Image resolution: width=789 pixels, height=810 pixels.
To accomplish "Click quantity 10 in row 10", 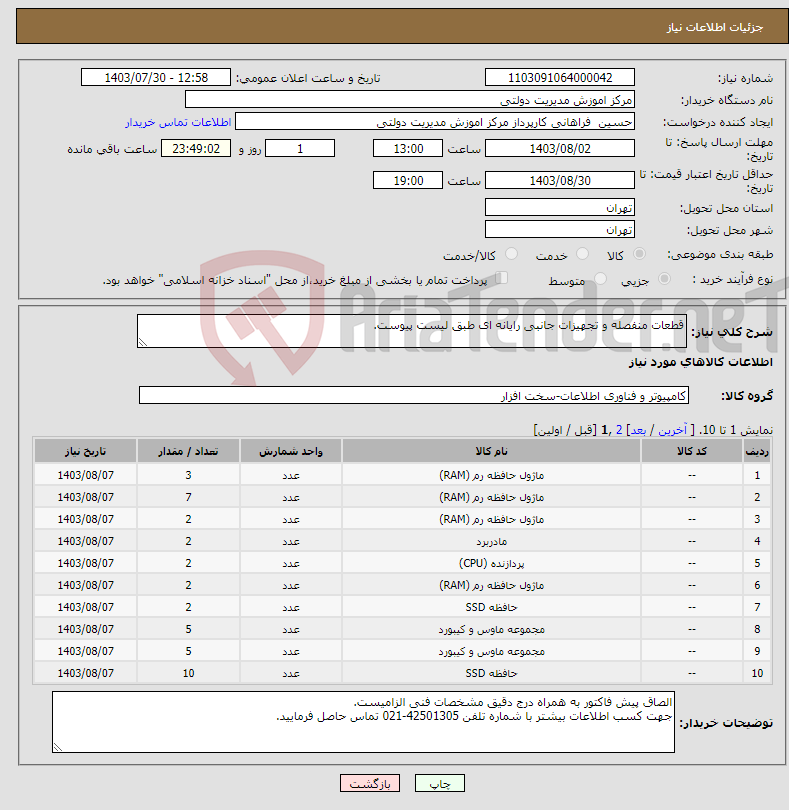I will pyautogui.click(x=188, y=674).
